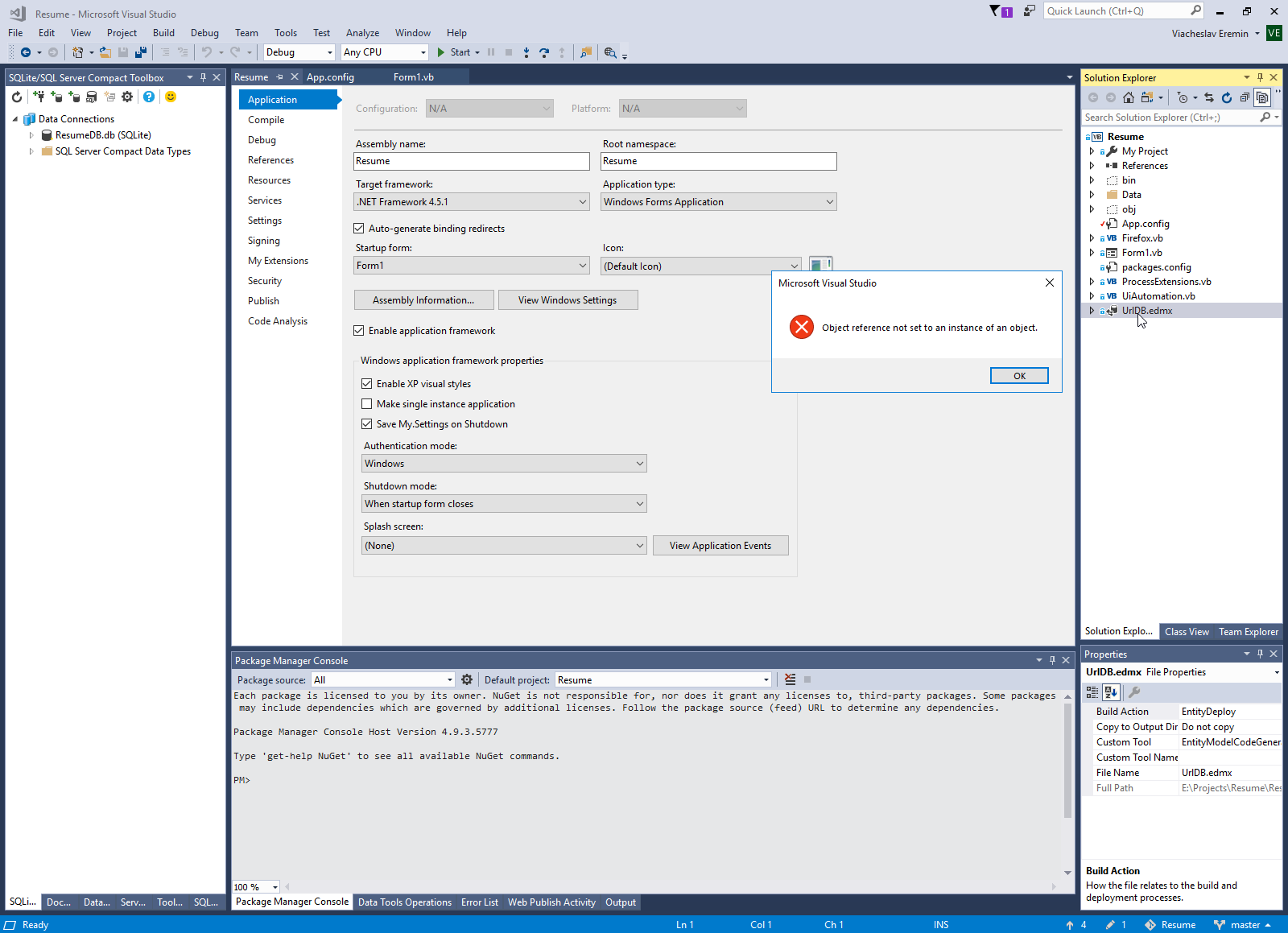Open Package Manager Console settings gear
This screenshot has width=1288, height=933.
click(467, 679)
